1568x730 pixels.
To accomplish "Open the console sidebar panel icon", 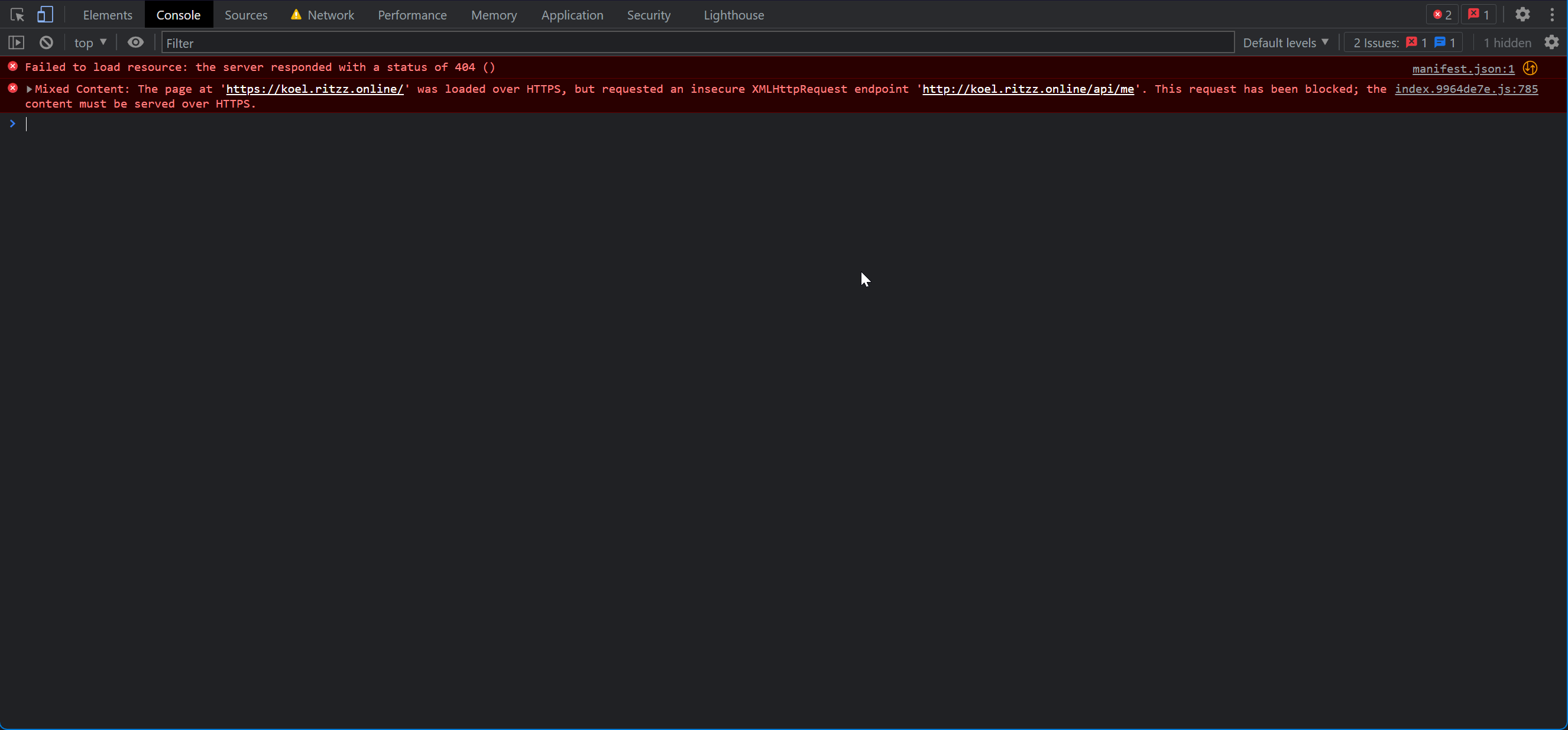I will click(17, 42).
